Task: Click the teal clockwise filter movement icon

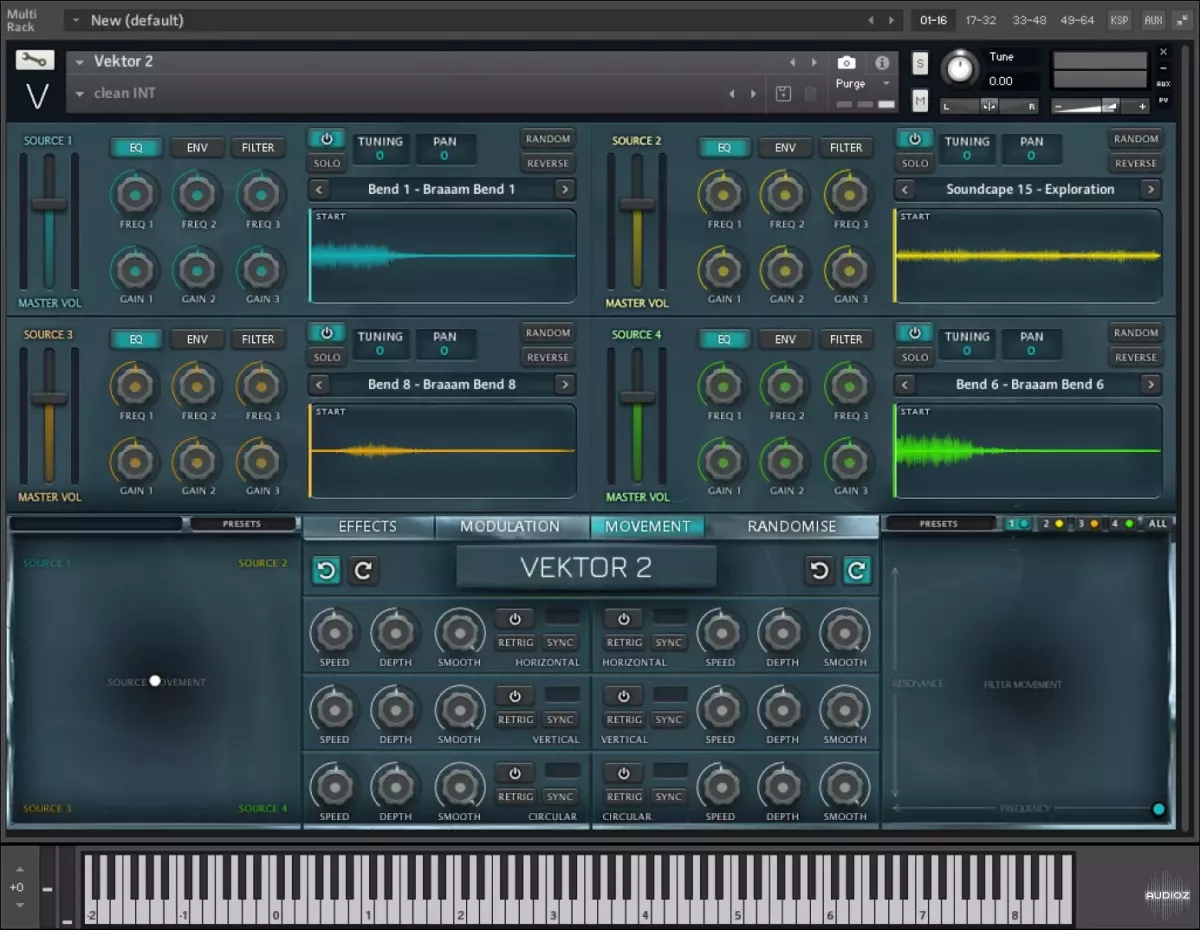Action: pyautogui.click(x=856, y=570)
